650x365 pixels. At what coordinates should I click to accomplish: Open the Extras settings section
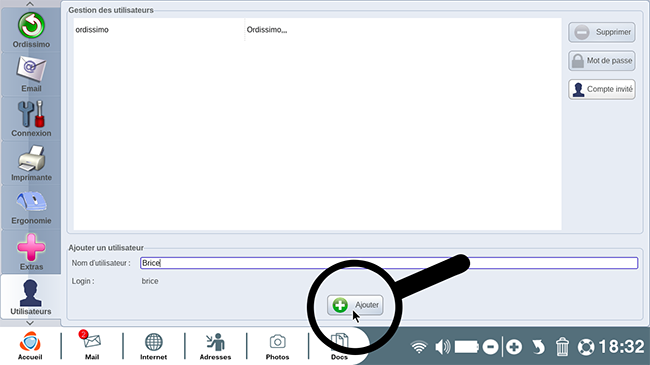(x=31, y=252)
